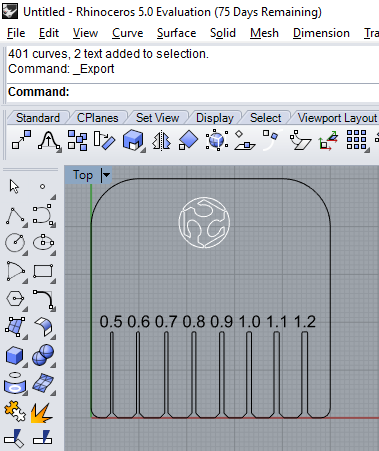Screen dimensions: 379x451
Task: Click the 0.5 text label in viewport
Action: tap(111, 321)
